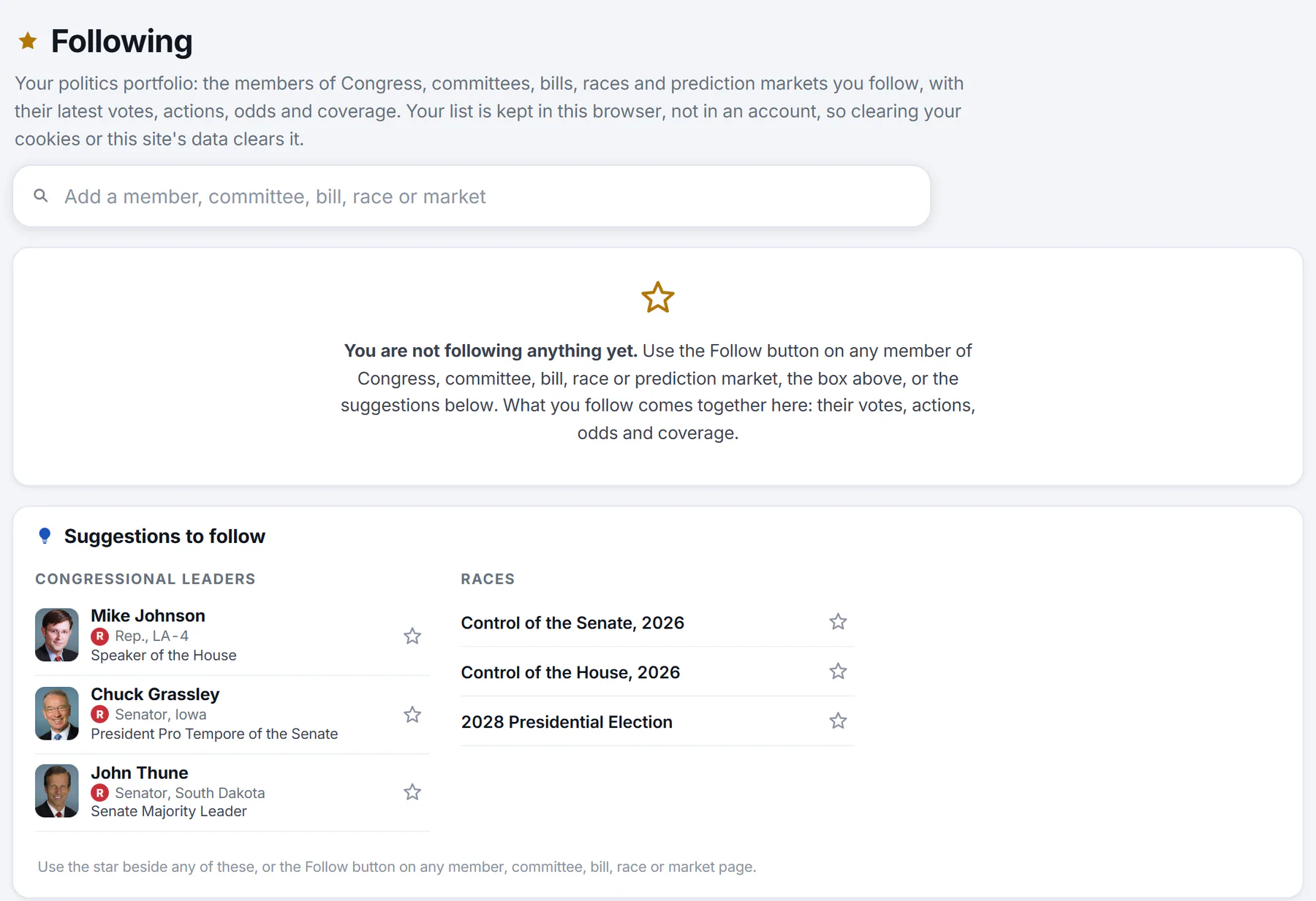The width and height of the screenshot is (1316, 901).
Task: Open Control of the House, 2026 race
Action: tap(570, 672)
